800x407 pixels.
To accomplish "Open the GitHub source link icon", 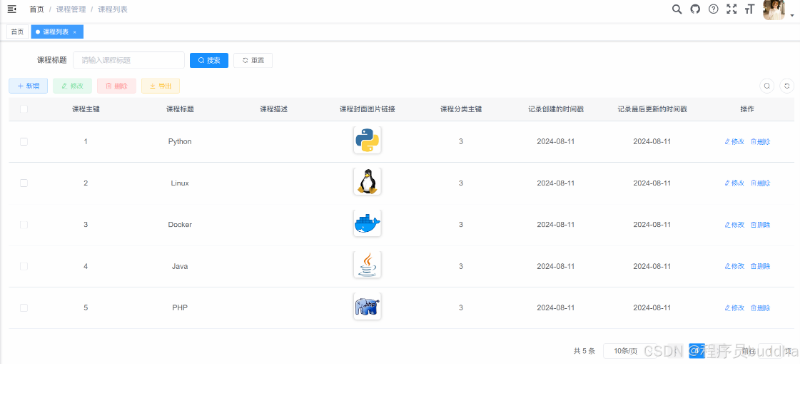I will pos(695,9).
